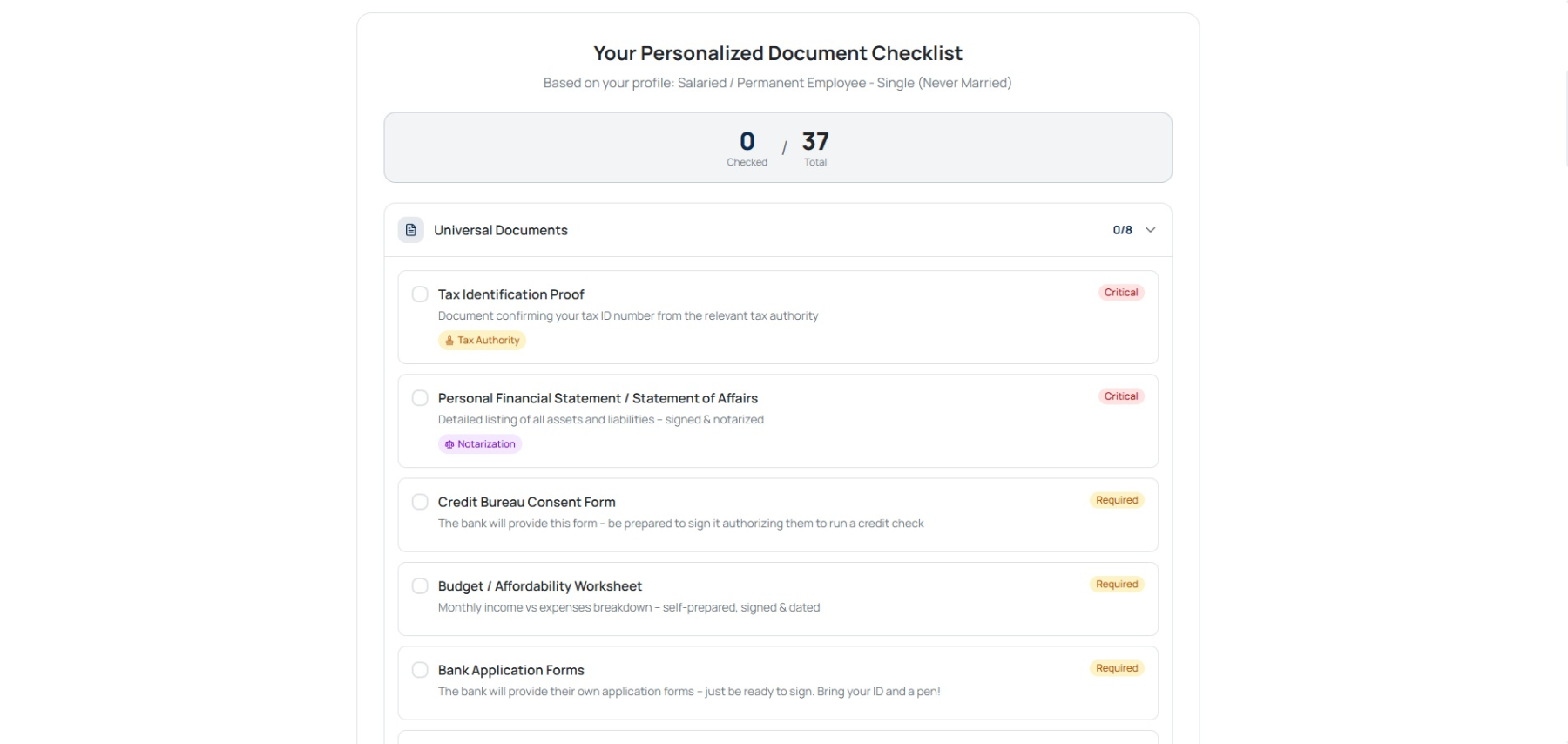Click Critical badge on Personal Financial Statement
The height and width of the screenshot is (744, 1568).
click(1121, 396)
